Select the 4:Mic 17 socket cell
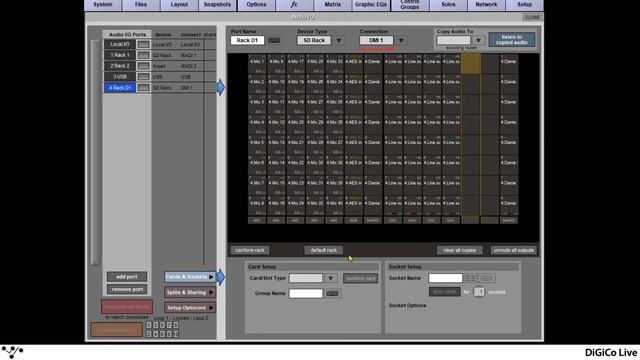The width and height of the screenshot is (640, 360). (x=296, y=64)
